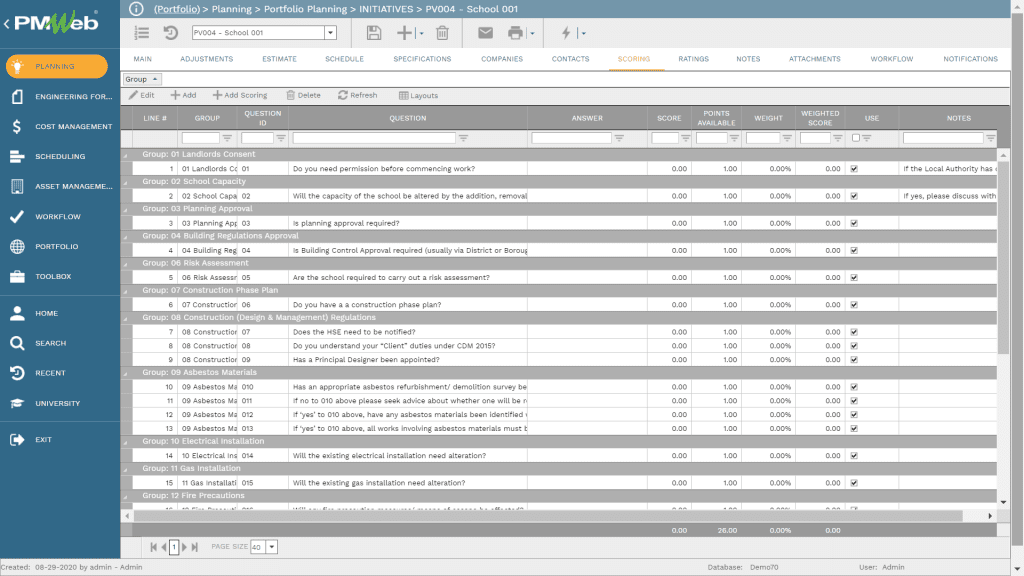Screen dimensions: 1024x576
Task: Uncheck Use checkbox for Landlords Consent row
Action: [853, 169]
